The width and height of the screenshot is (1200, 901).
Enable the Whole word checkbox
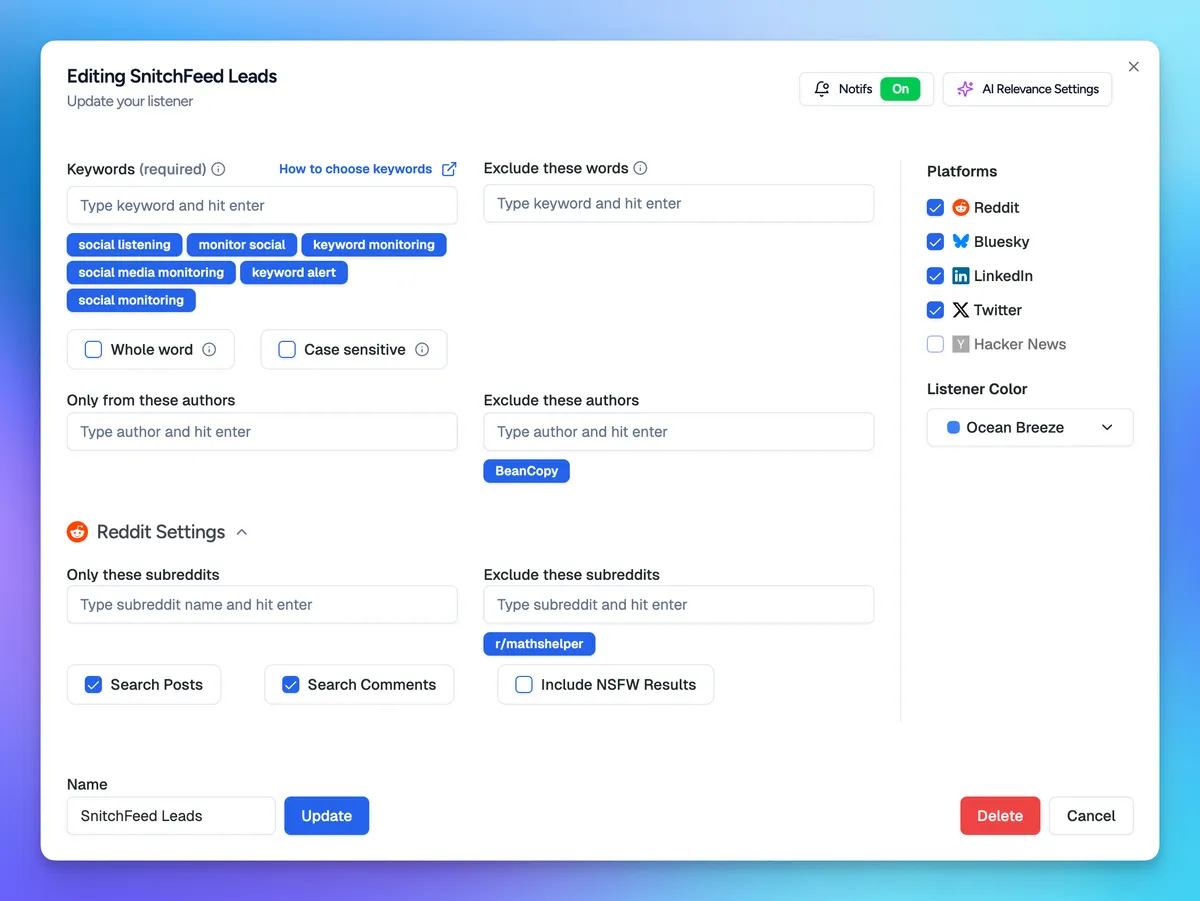pos(93,350)
